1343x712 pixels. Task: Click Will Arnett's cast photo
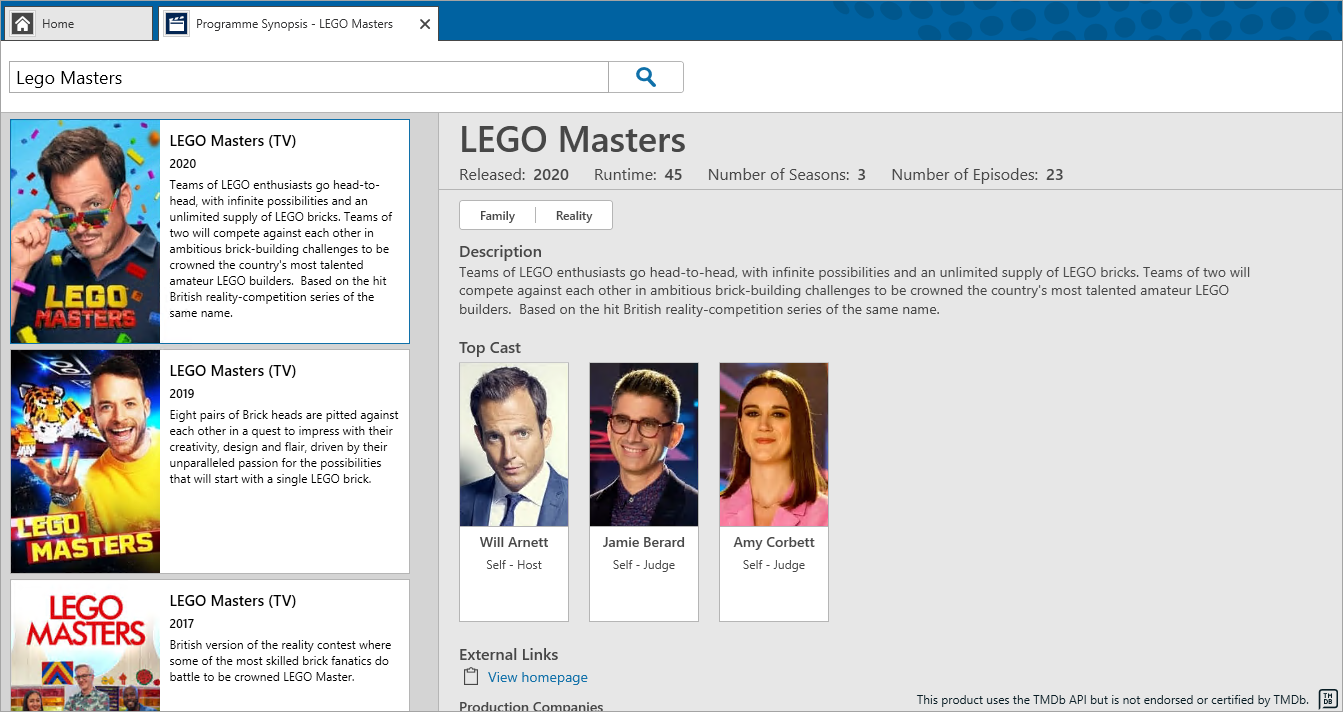click(x=514, y=445)
